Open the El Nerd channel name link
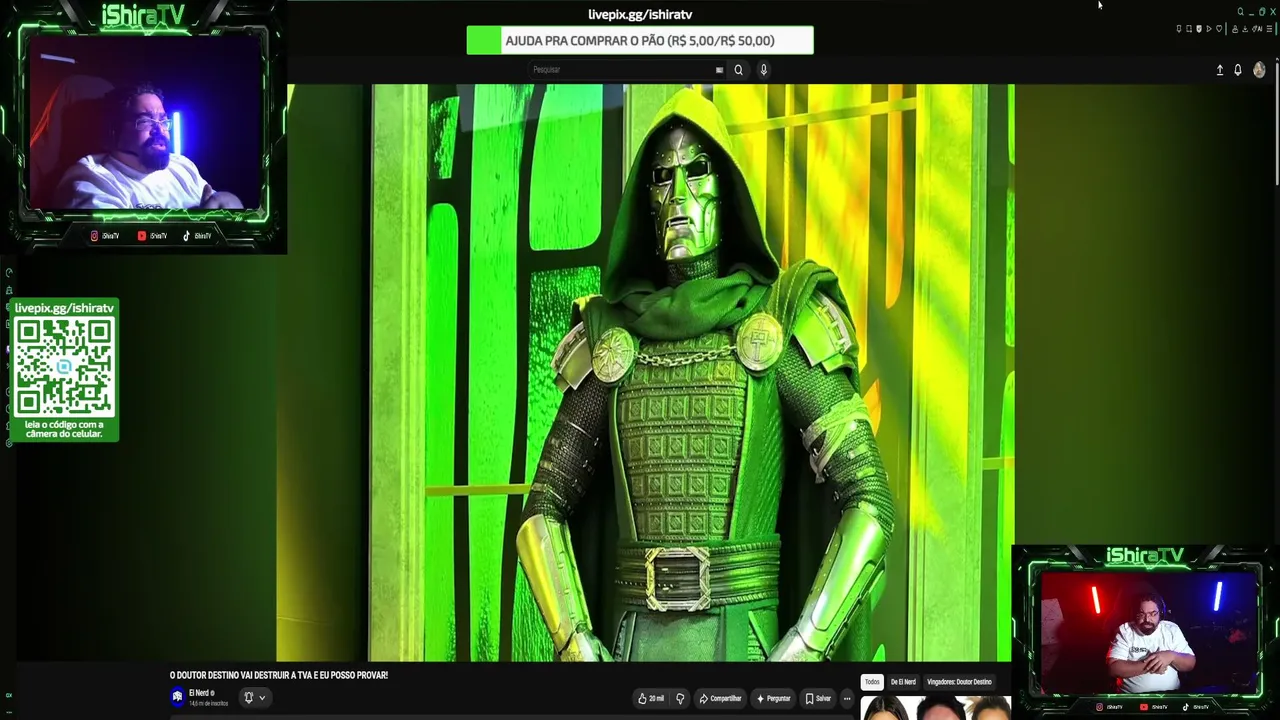Viewport: 1280px width, 720px height. pyautogui.click(x=198, y=693)
